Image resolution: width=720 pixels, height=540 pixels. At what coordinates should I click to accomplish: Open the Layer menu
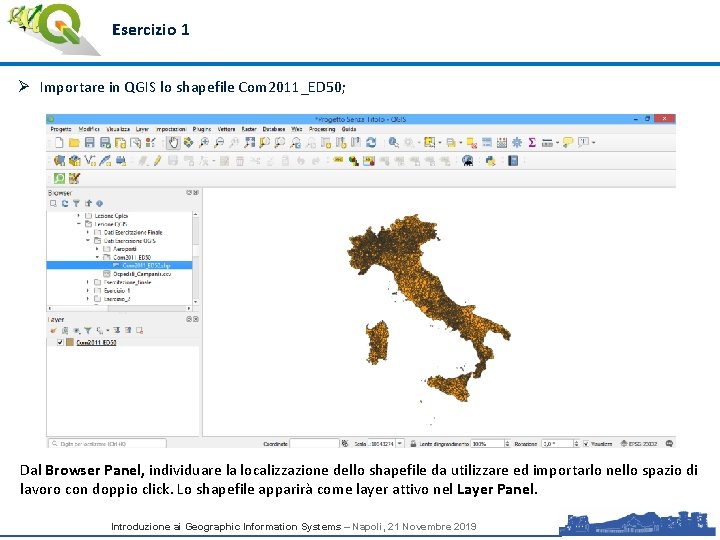tap(142, 129)
